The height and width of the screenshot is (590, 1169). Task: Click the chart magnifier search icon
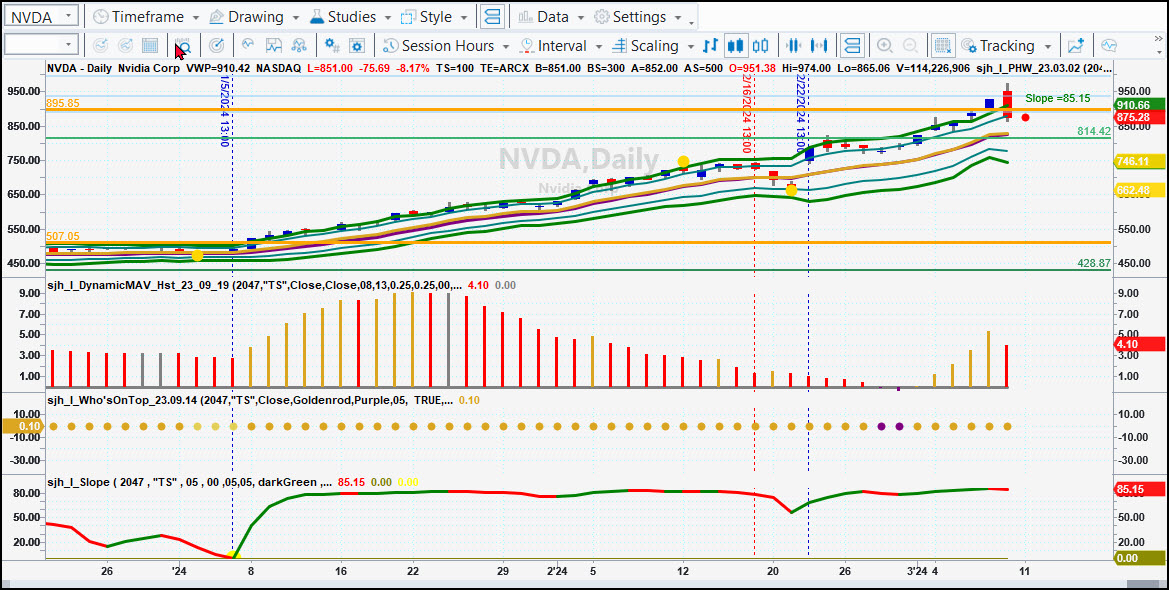[x=183, y=45]
